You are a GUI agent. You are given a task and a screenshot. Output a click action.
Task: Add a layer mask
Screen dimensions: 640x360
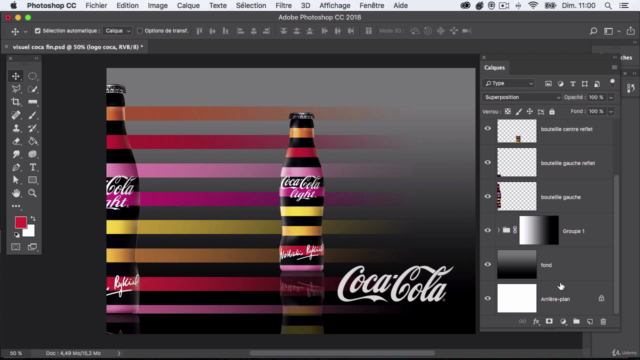tap(549, 322)
